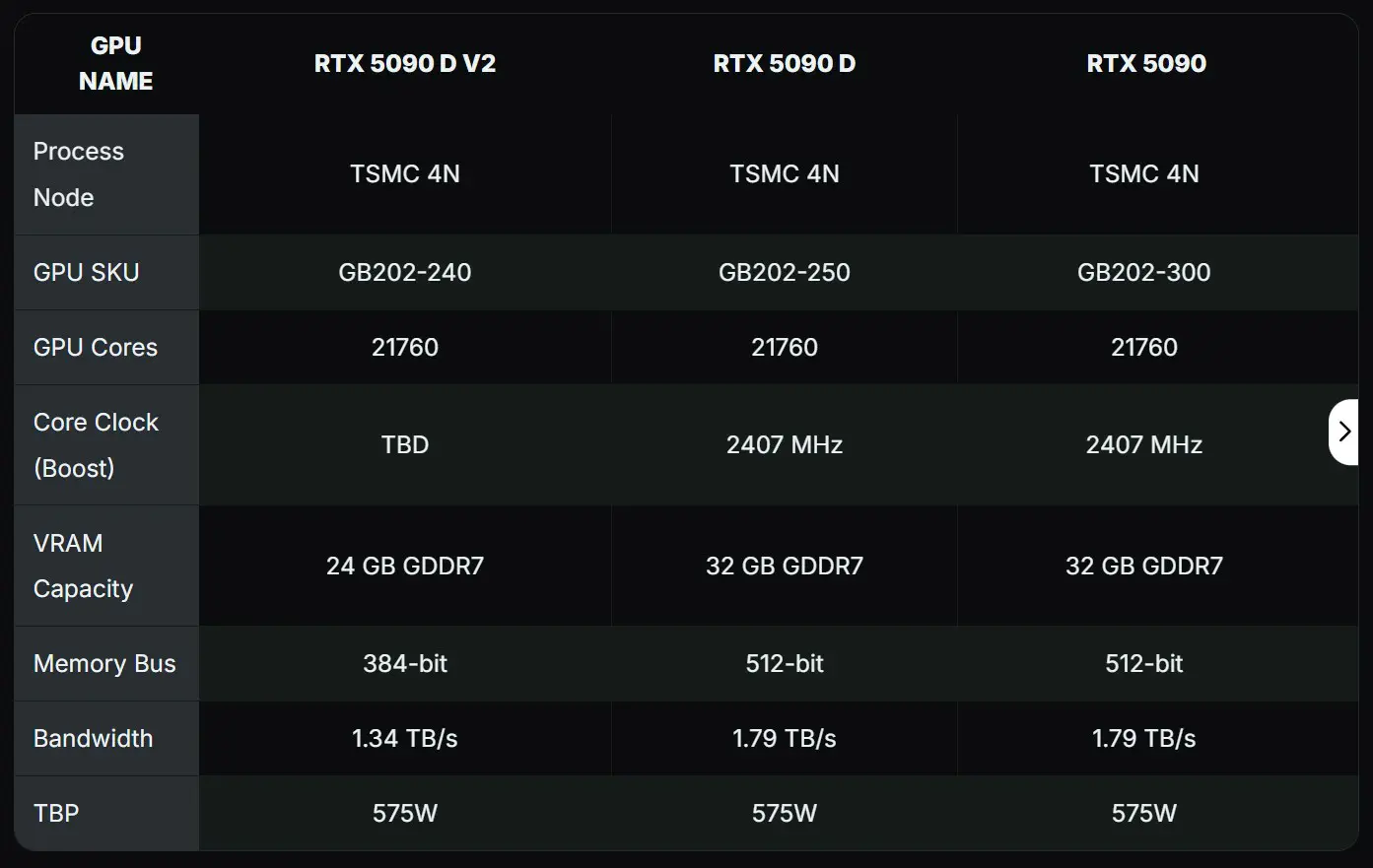Screen dimensions: 1373x868
Task: Click the Memory Bus row label
Action: tap(104, 664)
